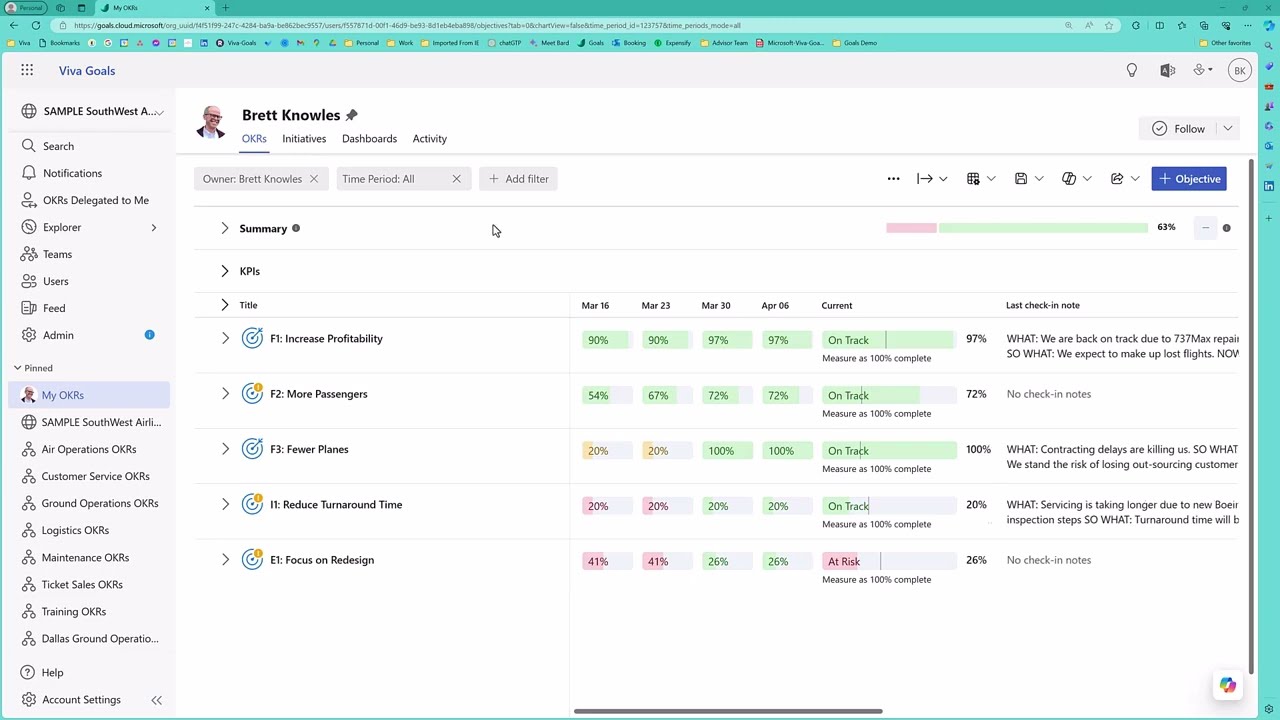Click the E1 At Risk status bar

[888, 561]
